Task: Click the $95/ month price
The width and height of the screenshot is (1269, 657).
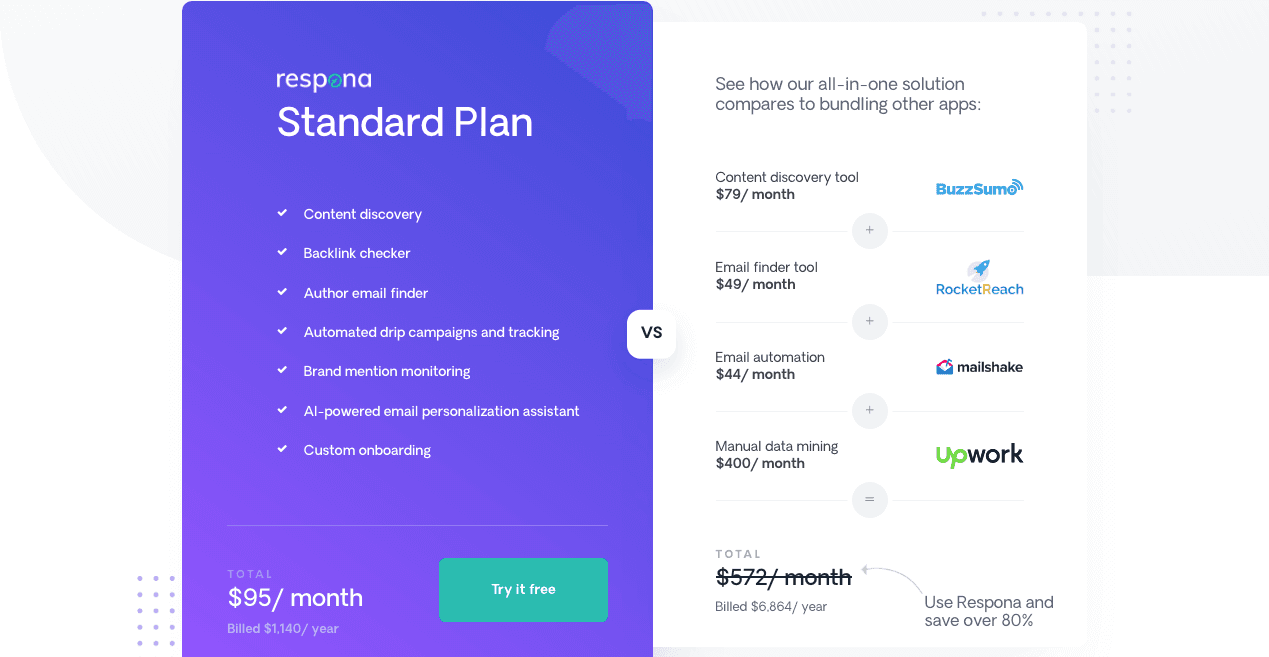Action: point(295,598)
